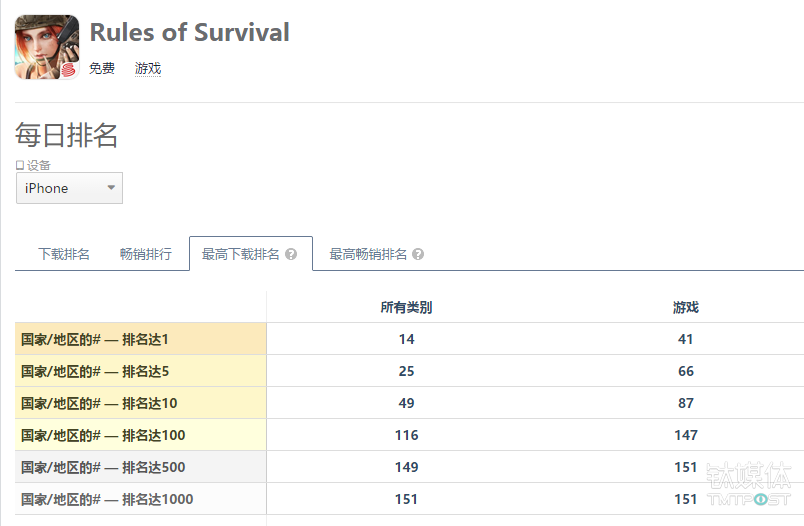The image size is (804, 526).
Task: Click the 每日排名 heading
Action: (66, 135)
